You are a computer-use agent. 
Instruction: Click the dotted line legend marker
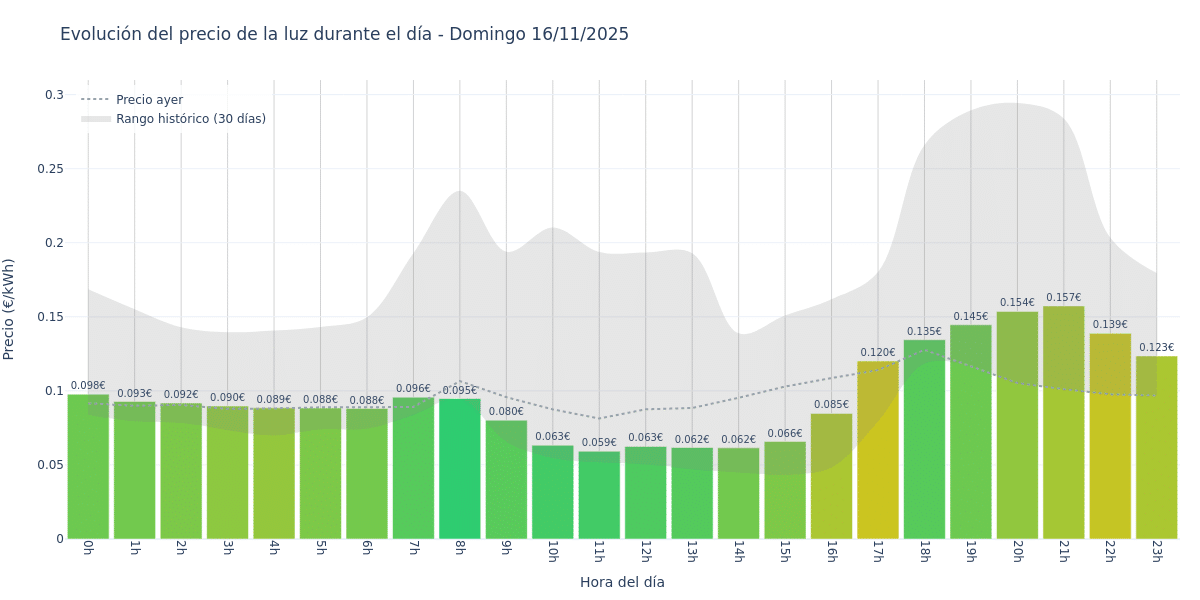(x=96, y=100)
